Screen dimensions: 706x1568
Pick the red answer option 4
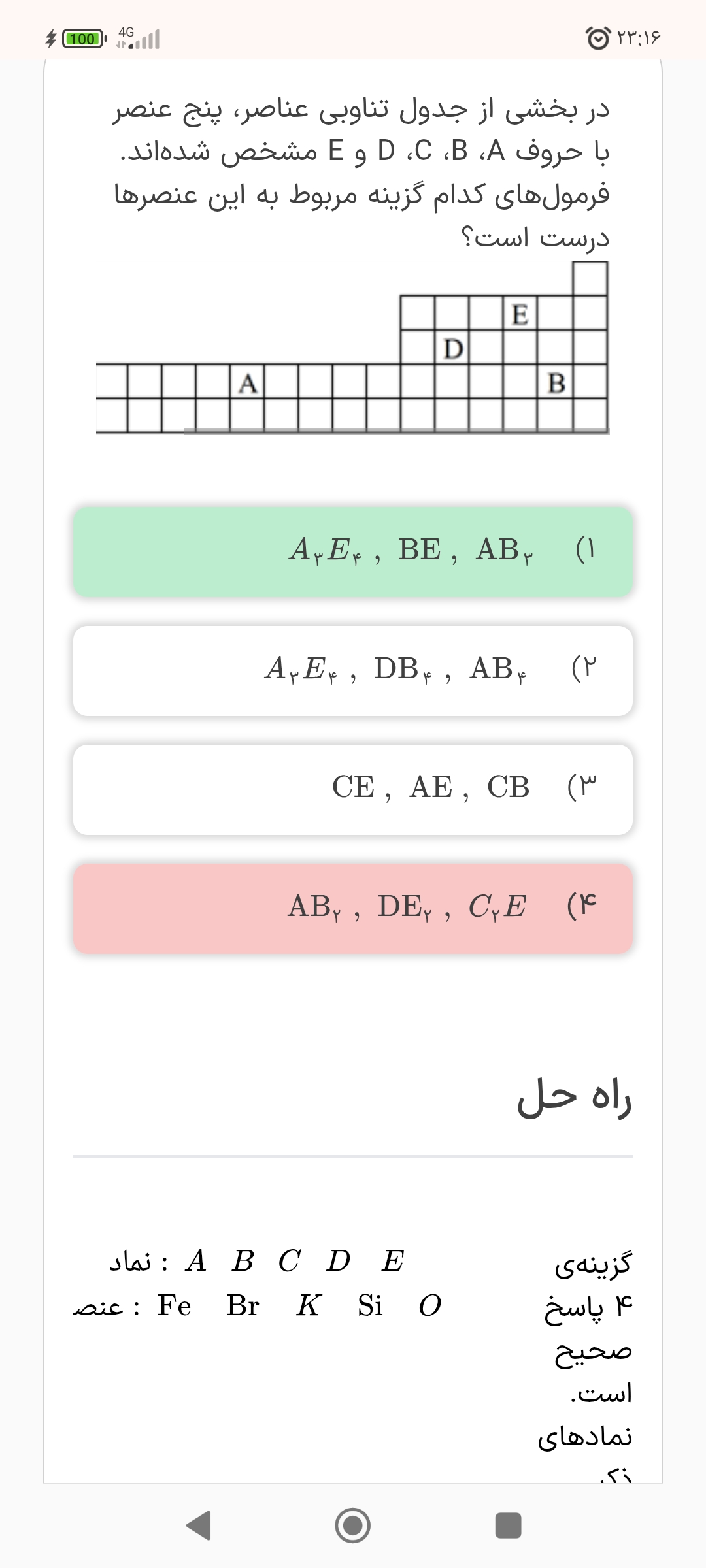tap(353, 908)
